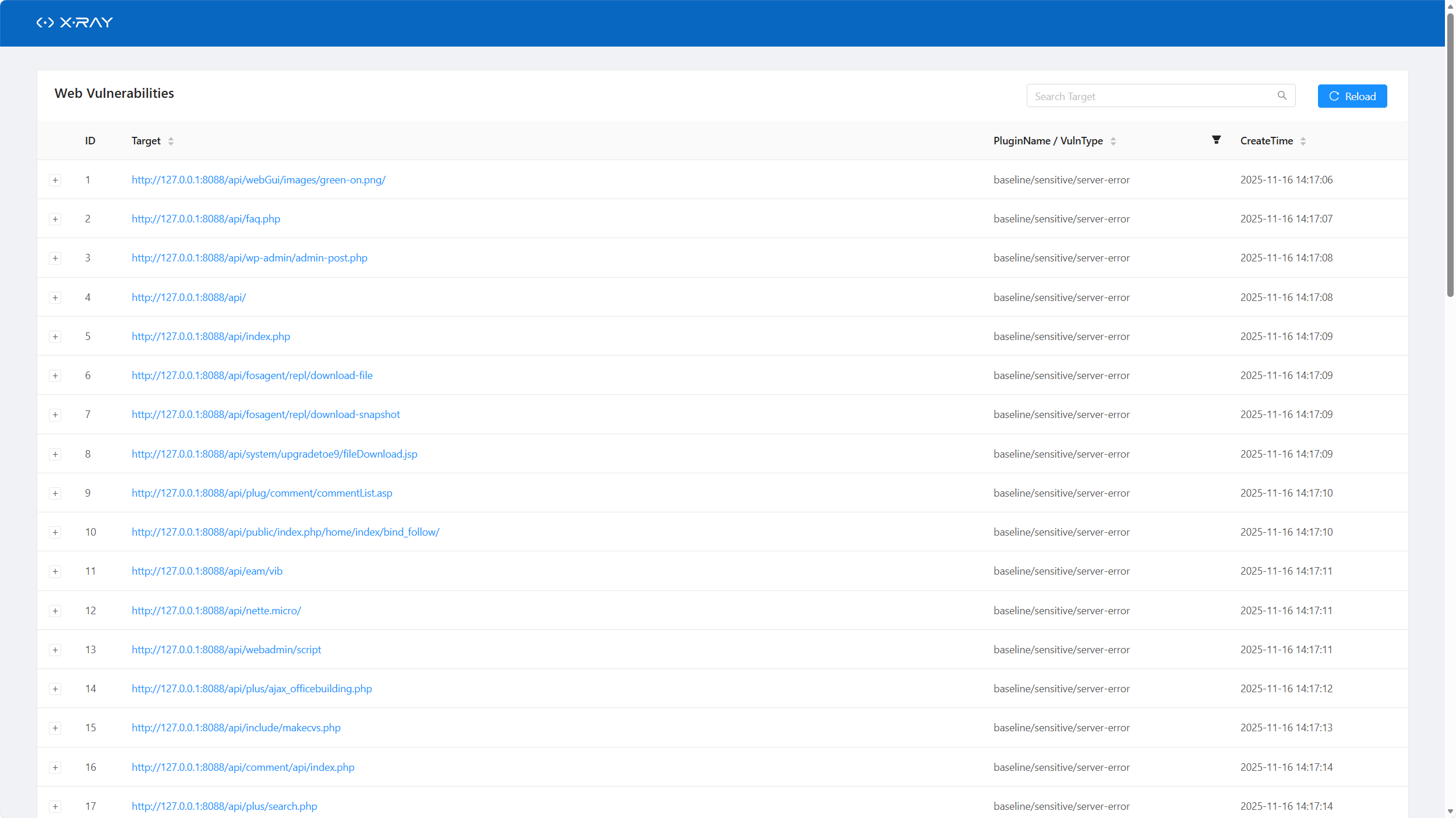Open the webadmin/script target link
Screen dimensions: 1456x818
[226, 650]
